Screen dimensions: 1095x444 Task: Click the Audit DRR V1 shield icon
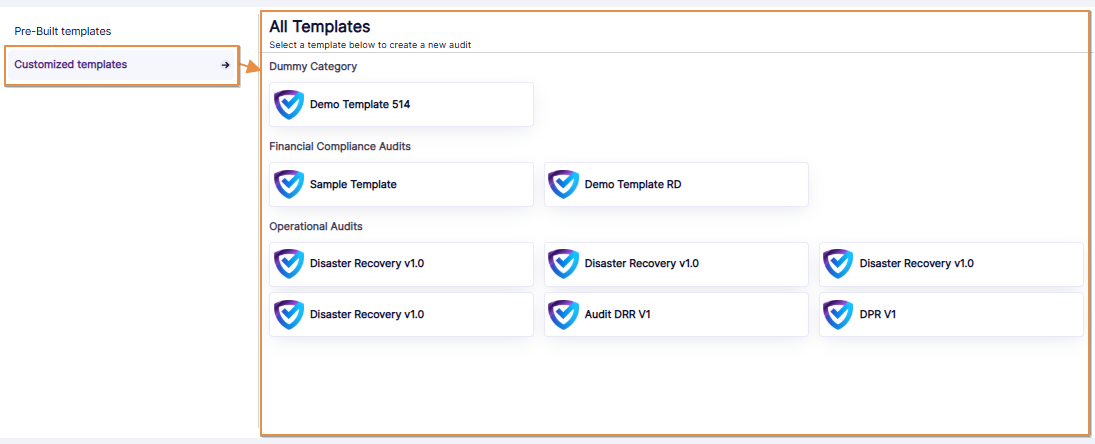point(564,314)
